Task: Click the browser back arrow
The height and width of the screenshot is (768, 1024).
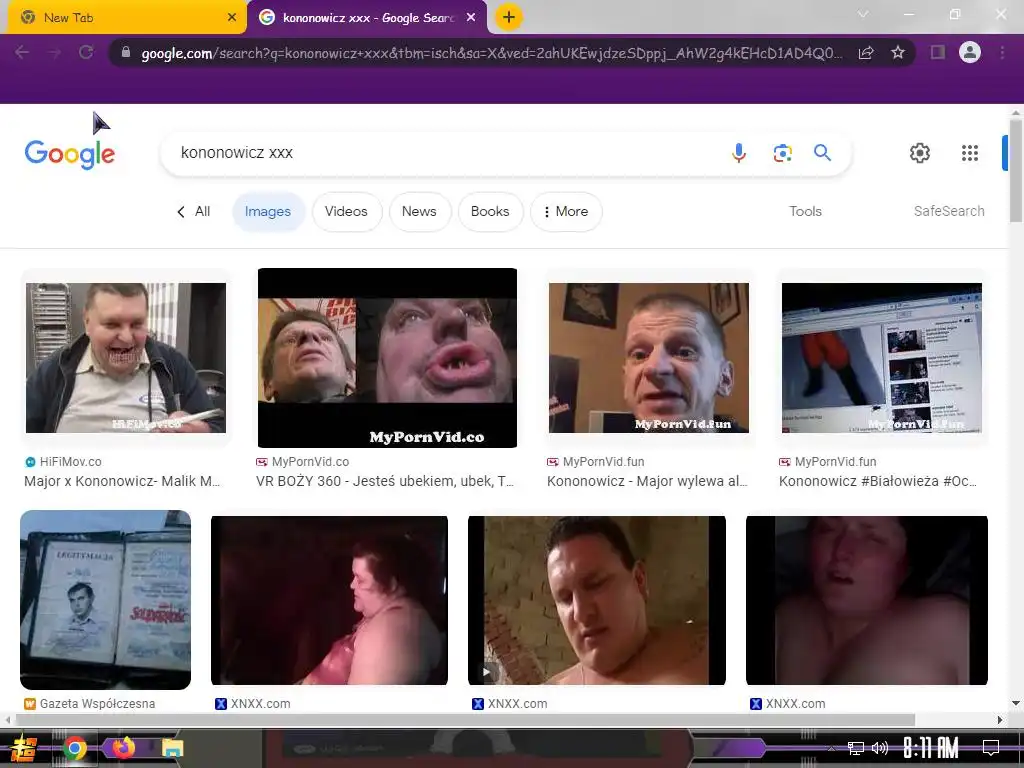Action: (22, 52)
